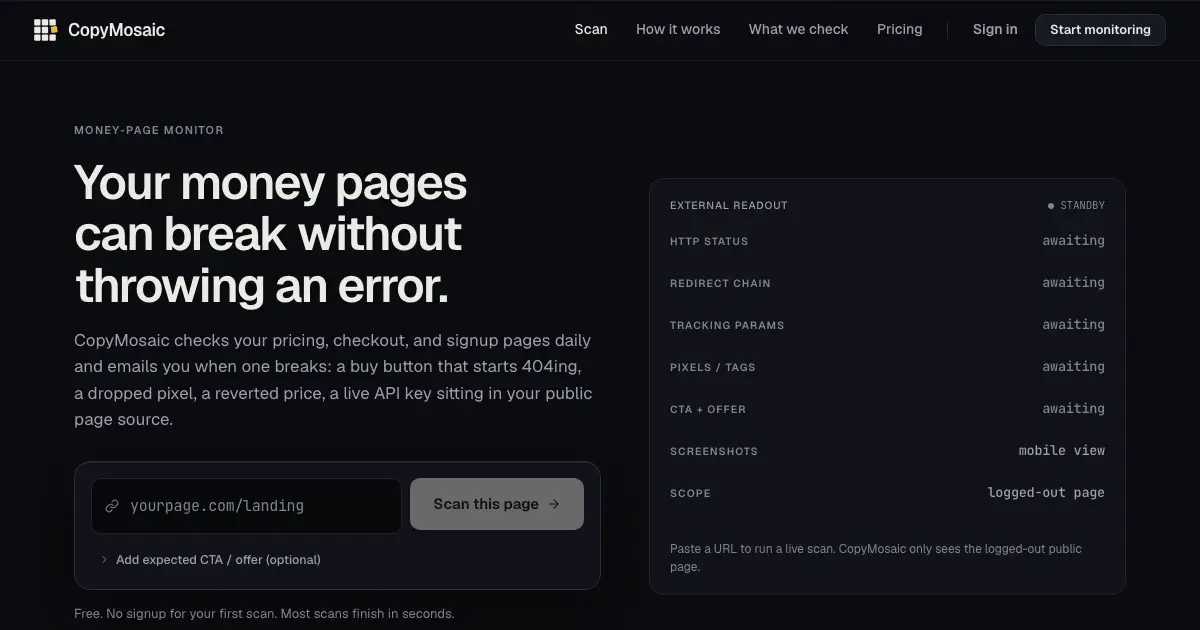The width and height of the screenshot is (1200, 630).
Task: Click the link icon in the URL field
Action: 112,506
